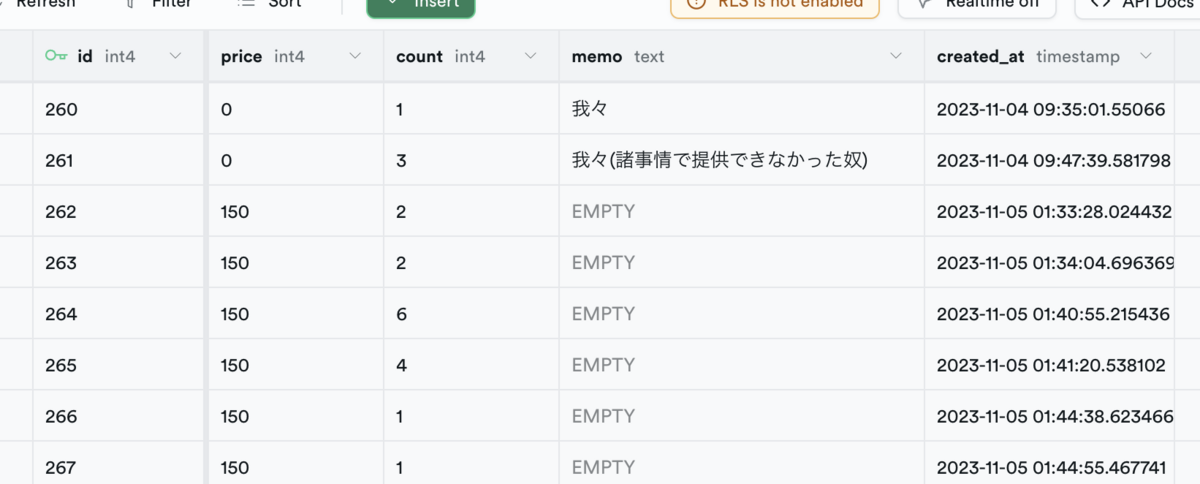Expand the memo column dropdown arrow

(x=896, y=57)
